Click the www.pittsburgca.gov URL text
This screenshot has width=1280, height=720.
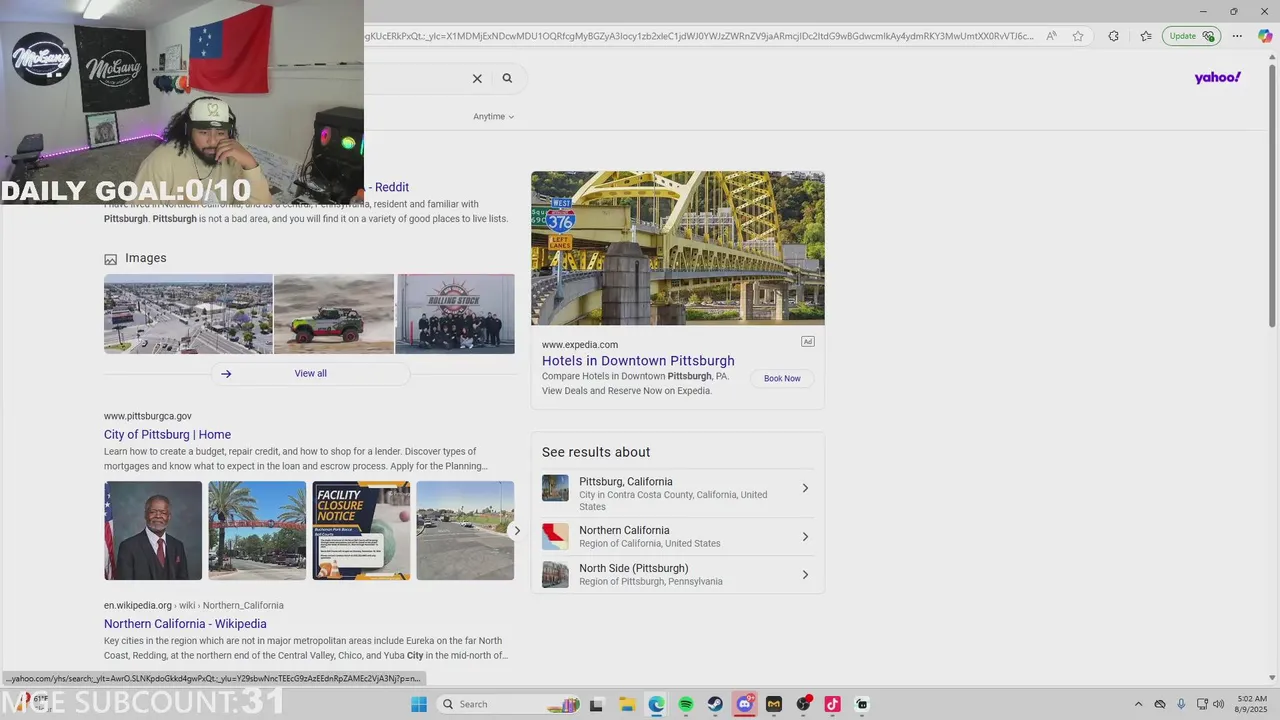(x=148, y=416)
